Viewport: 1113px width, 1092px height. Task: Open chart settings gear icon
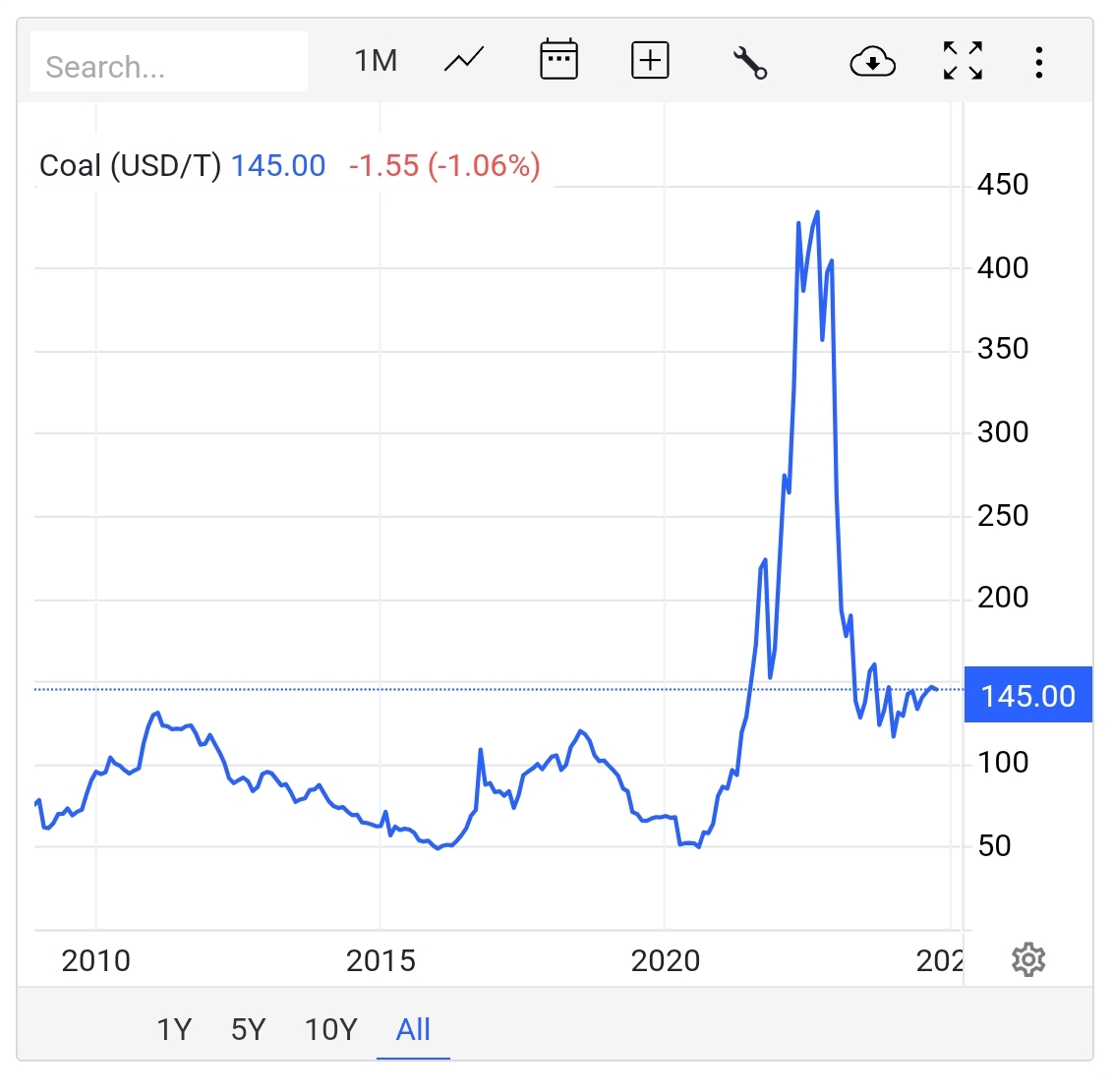(1028, 959)
